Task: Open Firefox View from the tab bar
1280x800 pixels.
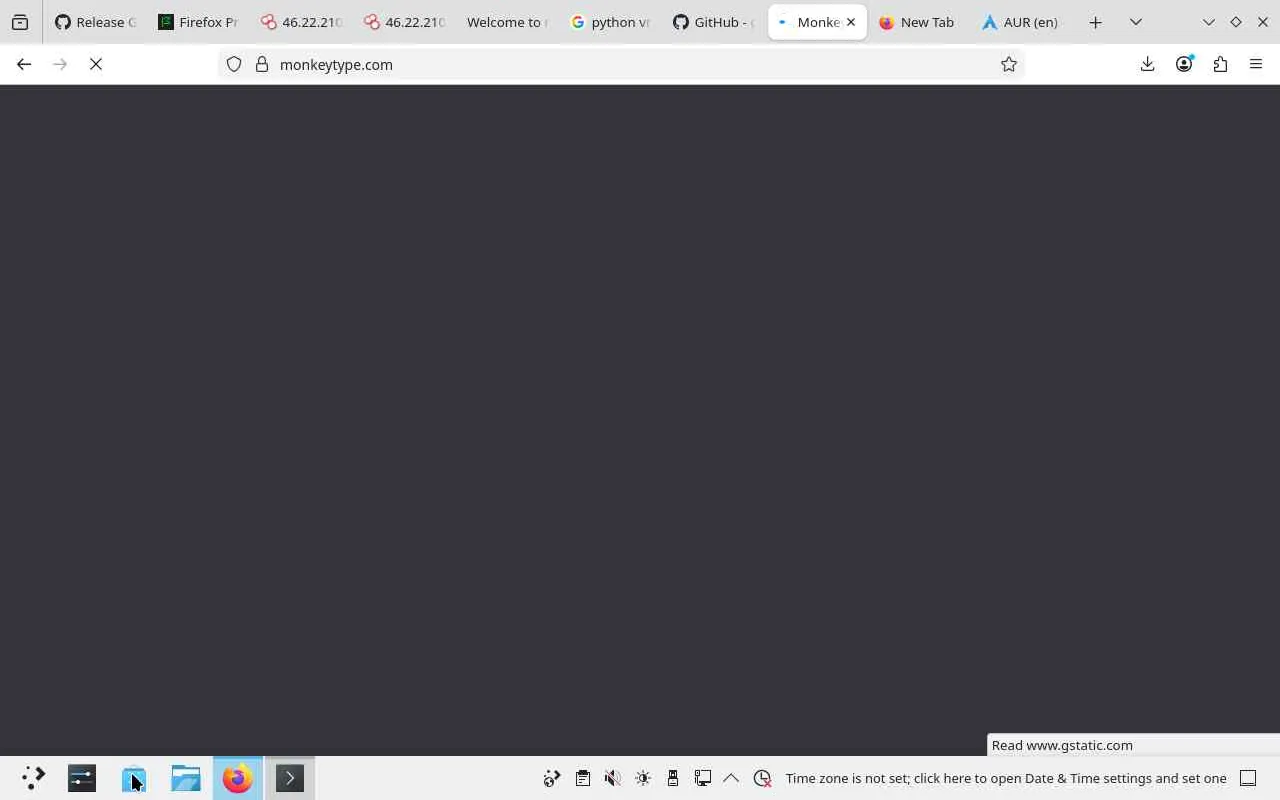Action: (20, 22)
